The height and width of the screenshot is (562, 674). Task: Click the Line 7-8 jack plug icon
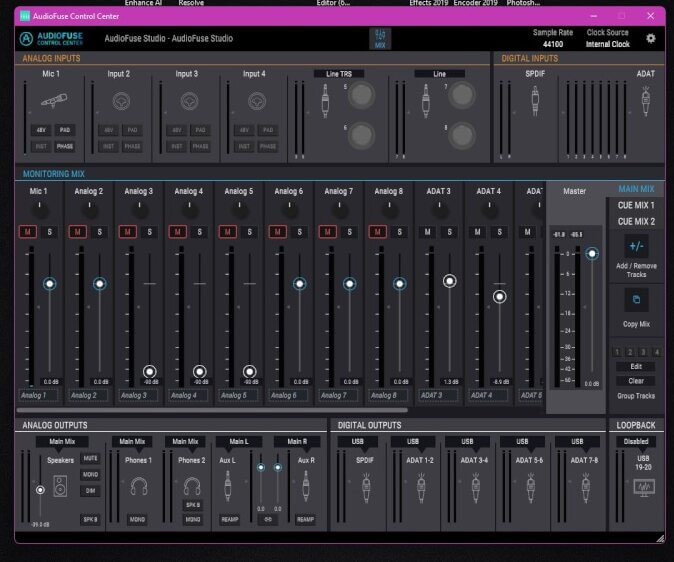[426, 101]
